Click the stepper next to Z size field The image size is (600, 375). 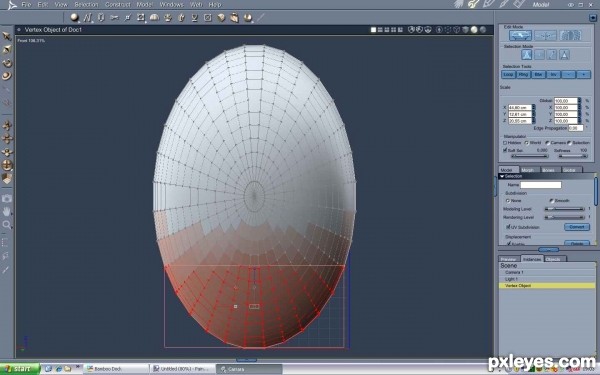coord(533,121)
